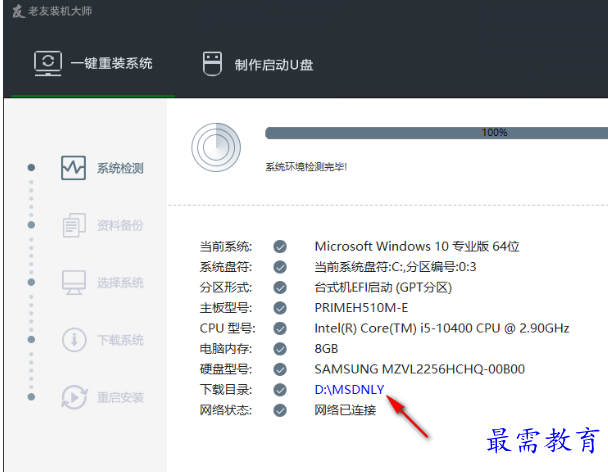Image resolution: width=608 pixels, height=472 pixels.
Task: Click the 老友装机大师 logo icon
Action: click(18, 11)
